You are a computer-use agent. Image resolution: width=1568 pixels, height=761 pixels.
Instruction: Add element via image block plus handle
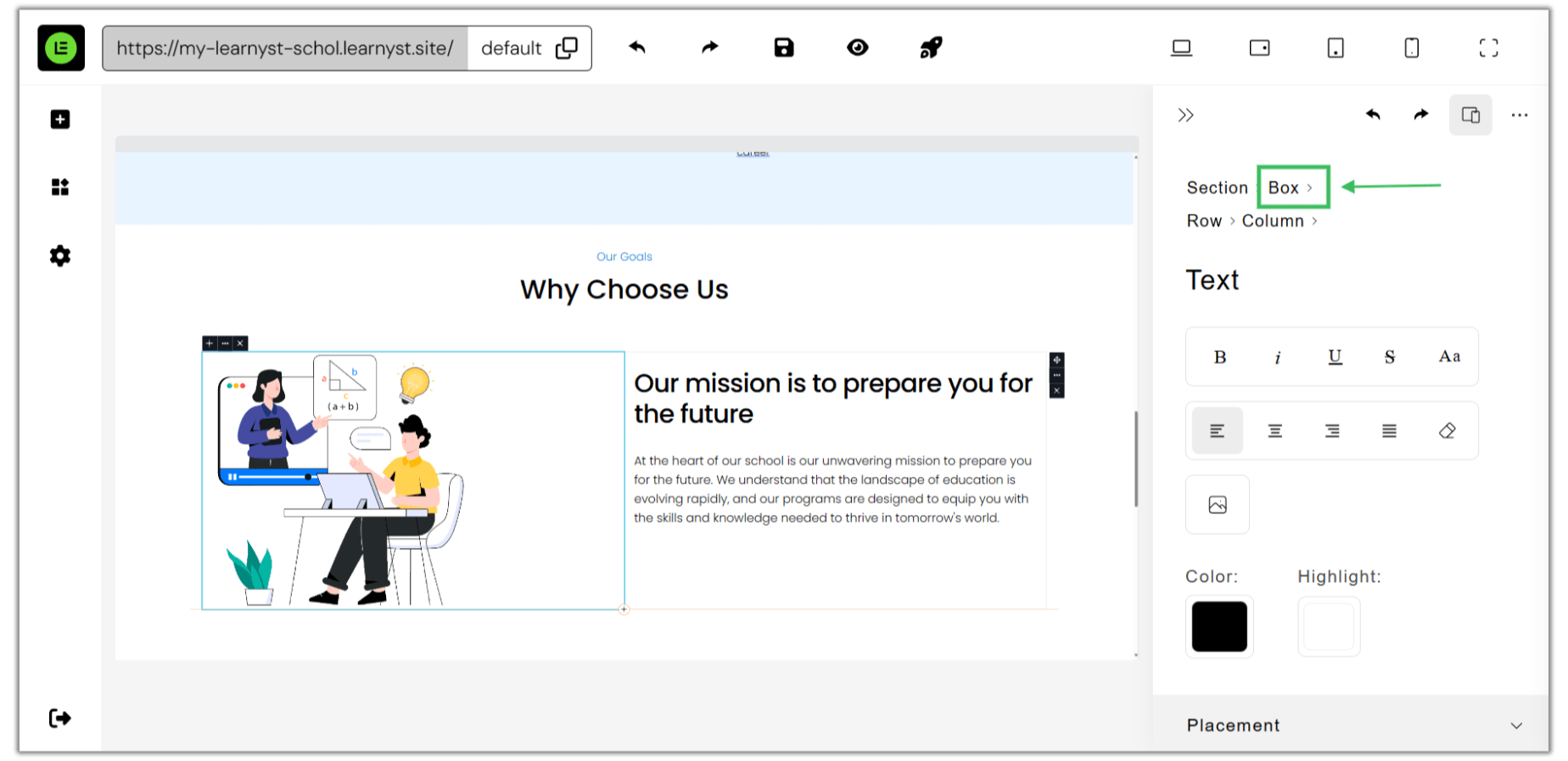coord(210,344)
